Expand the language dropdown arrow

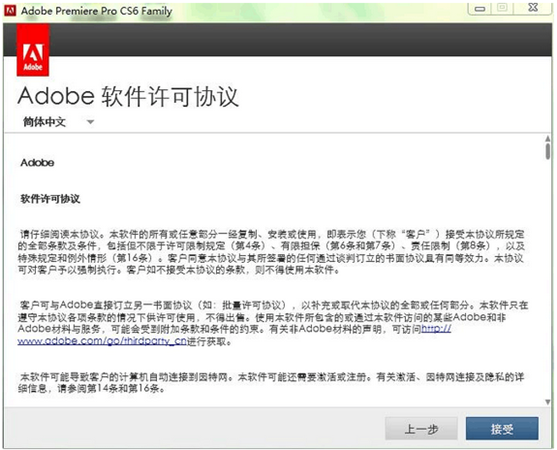pos(91,122)
